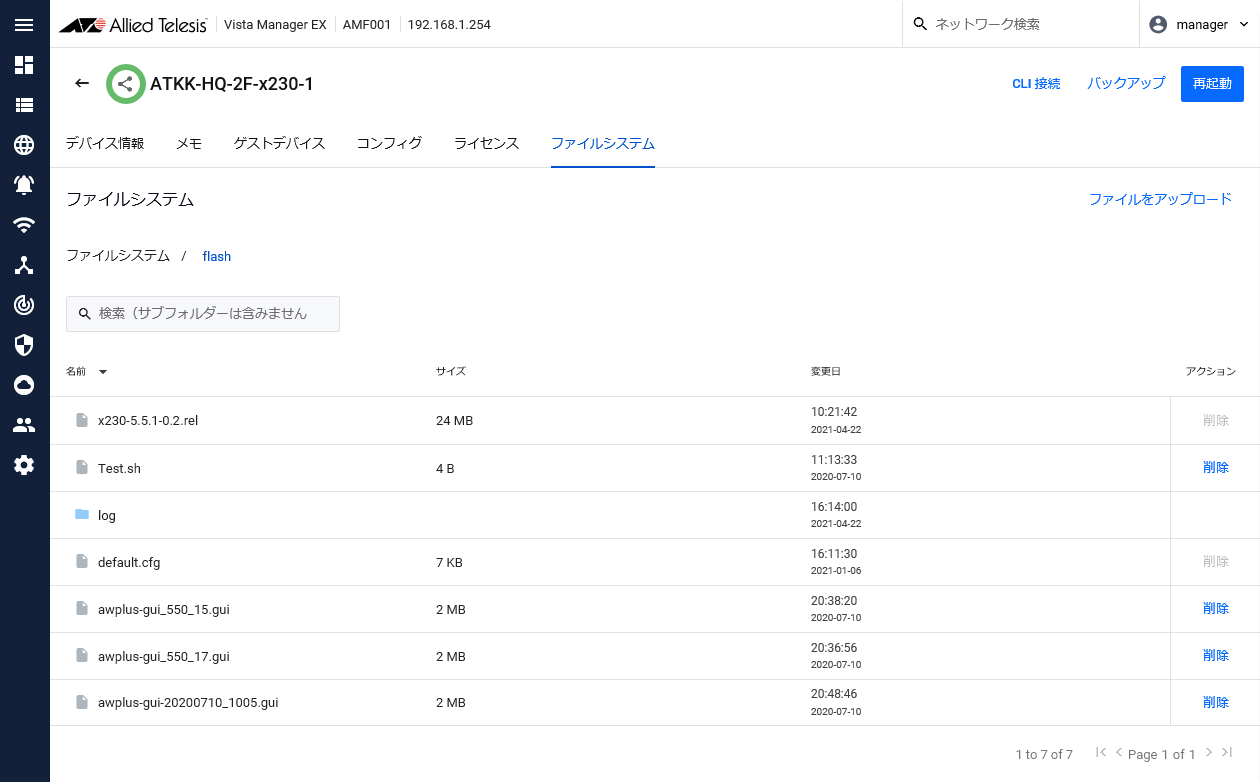Click the user management people icon
The width and height of the screenshot is (1260, 782).
click(x=24, y=425)
